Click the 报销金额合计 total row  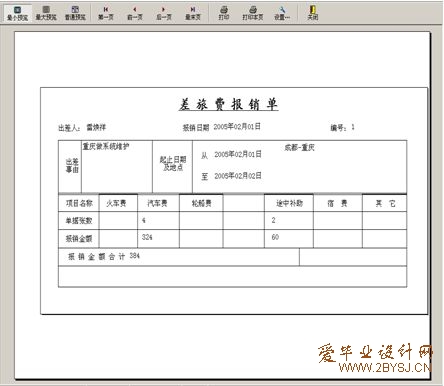179,257
